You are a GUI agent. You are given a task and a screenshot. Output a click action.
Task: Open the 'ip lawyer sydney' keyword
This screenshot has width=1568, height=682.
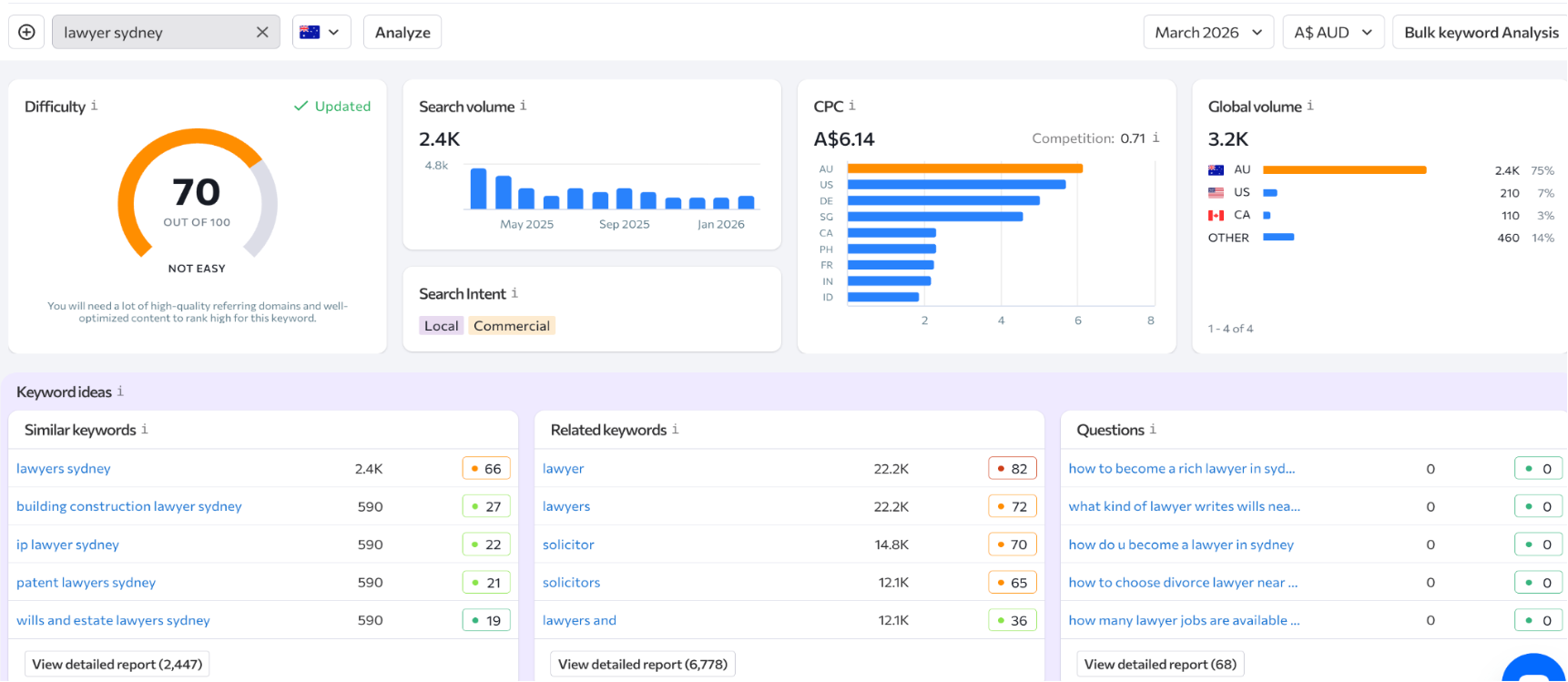(67, 545)
